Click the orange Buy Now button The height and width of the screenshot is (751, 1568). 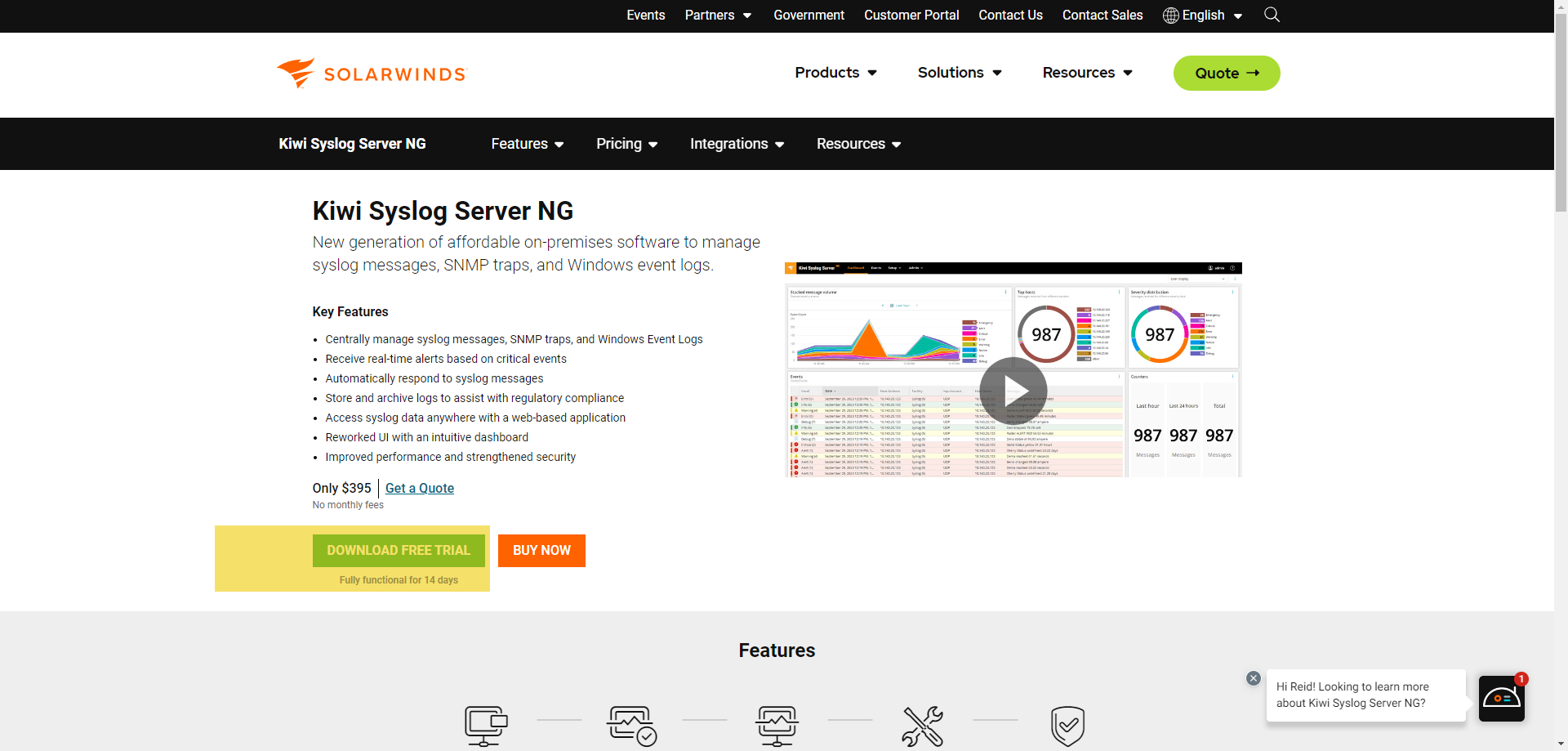click(x=541, y=551)
